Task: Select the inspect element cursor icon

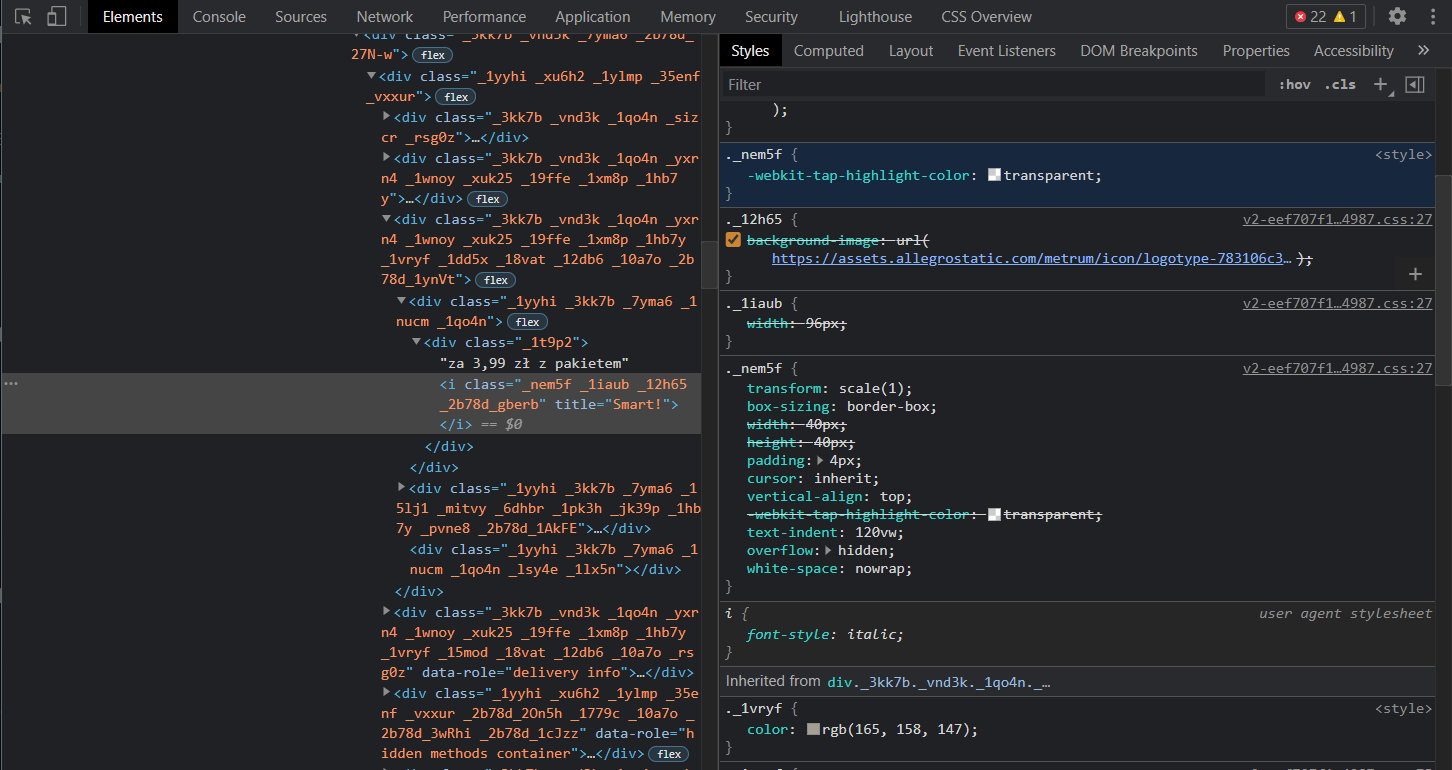Action: tap(22, 16)
